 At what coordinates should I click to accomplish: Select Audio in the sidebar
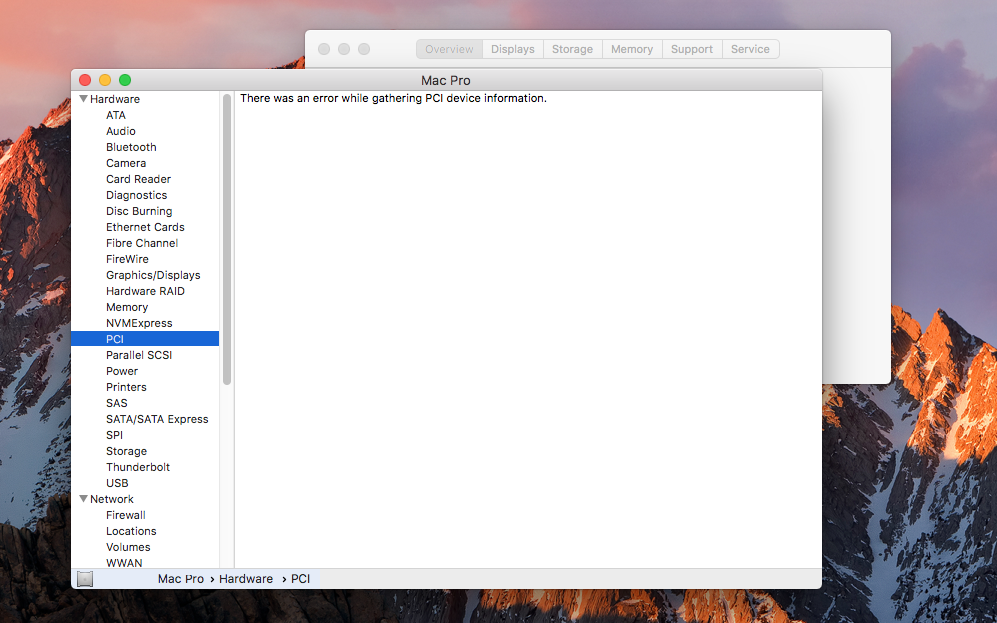click(121, 131)
